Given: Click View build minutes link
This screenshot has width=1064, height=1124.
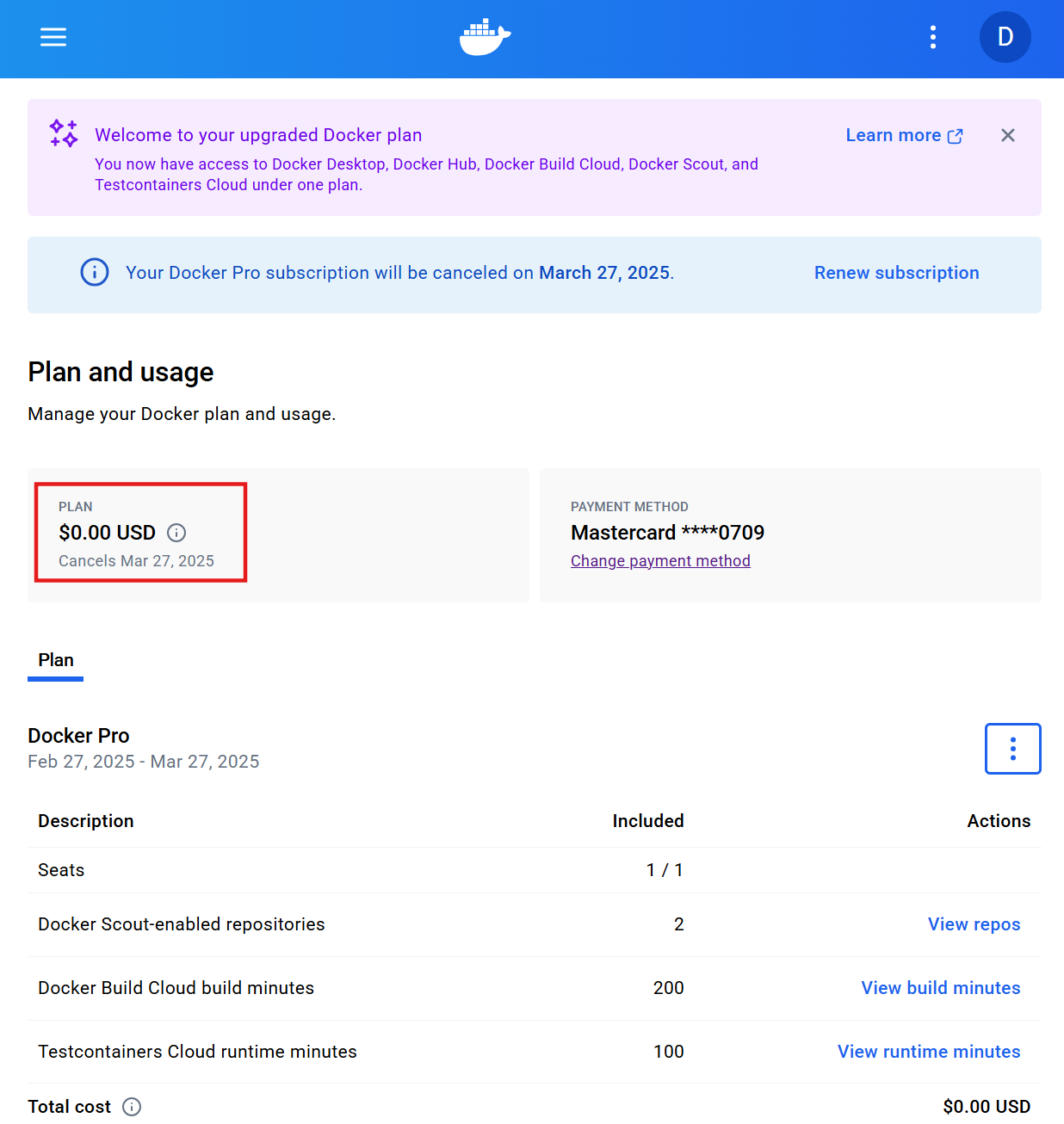Looking at the screenshot, I should coord(941,988).
